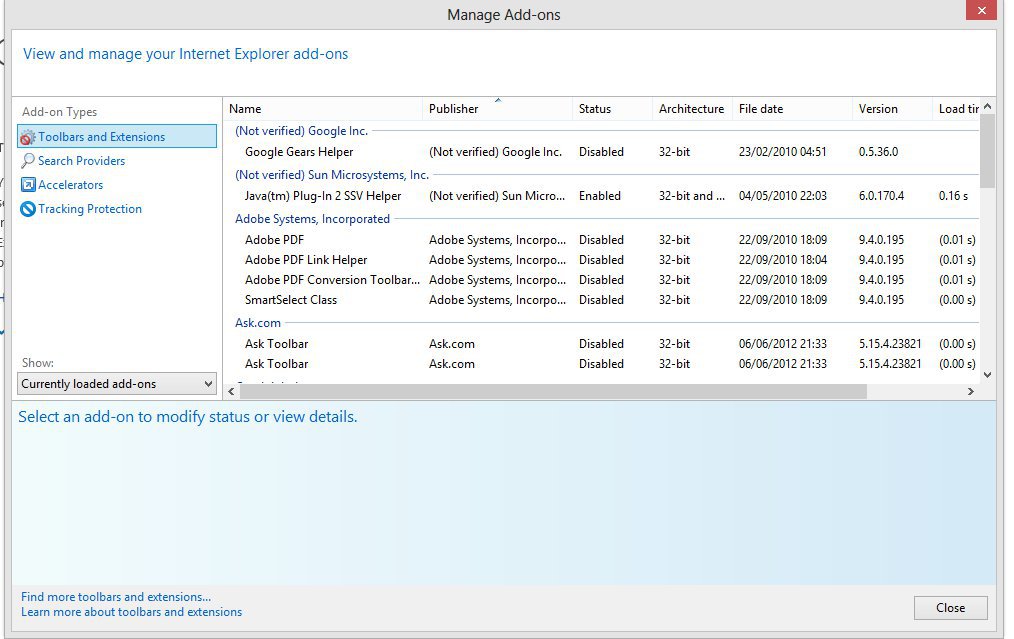Click version 0.5.36.0 cell

click(878, 152)
